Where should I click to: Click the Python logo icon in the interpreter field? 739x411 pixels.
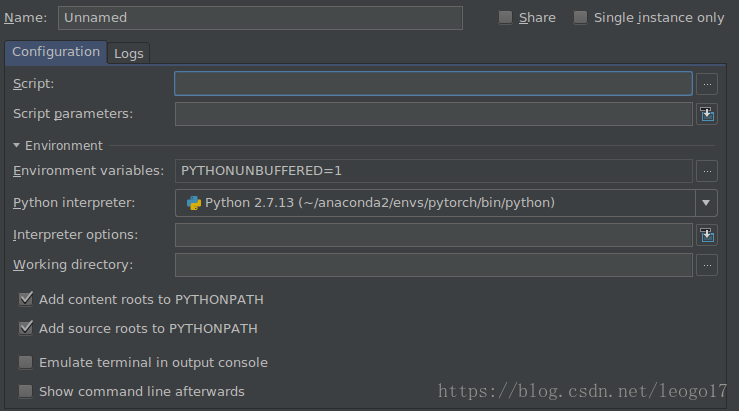tap(194, 203)
